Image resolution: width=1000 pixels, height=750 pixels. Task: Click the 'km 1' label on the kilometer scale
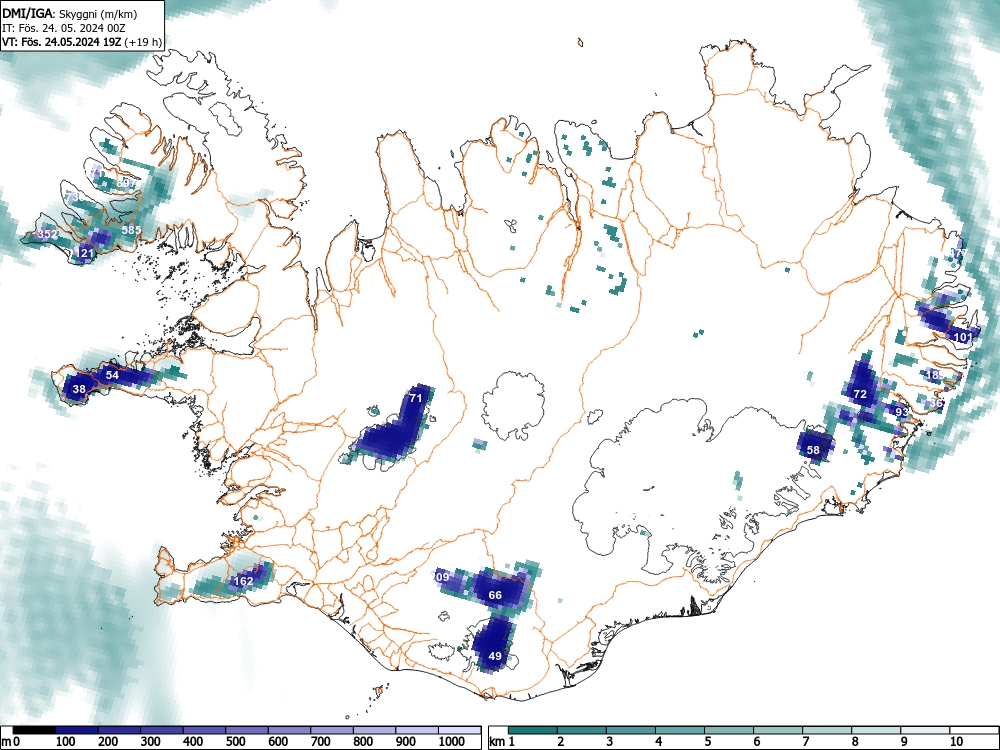tap(502, 742)
